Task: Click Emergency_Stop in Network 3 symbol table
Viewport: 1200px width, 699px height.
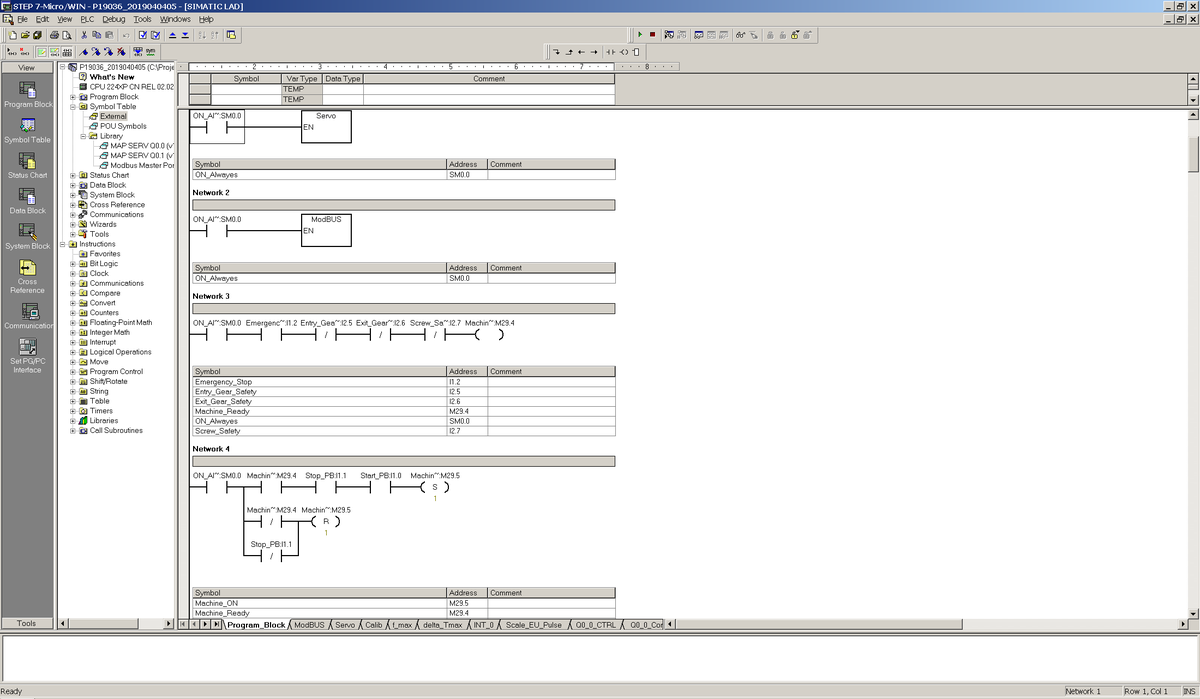Action: coord(224,381)
